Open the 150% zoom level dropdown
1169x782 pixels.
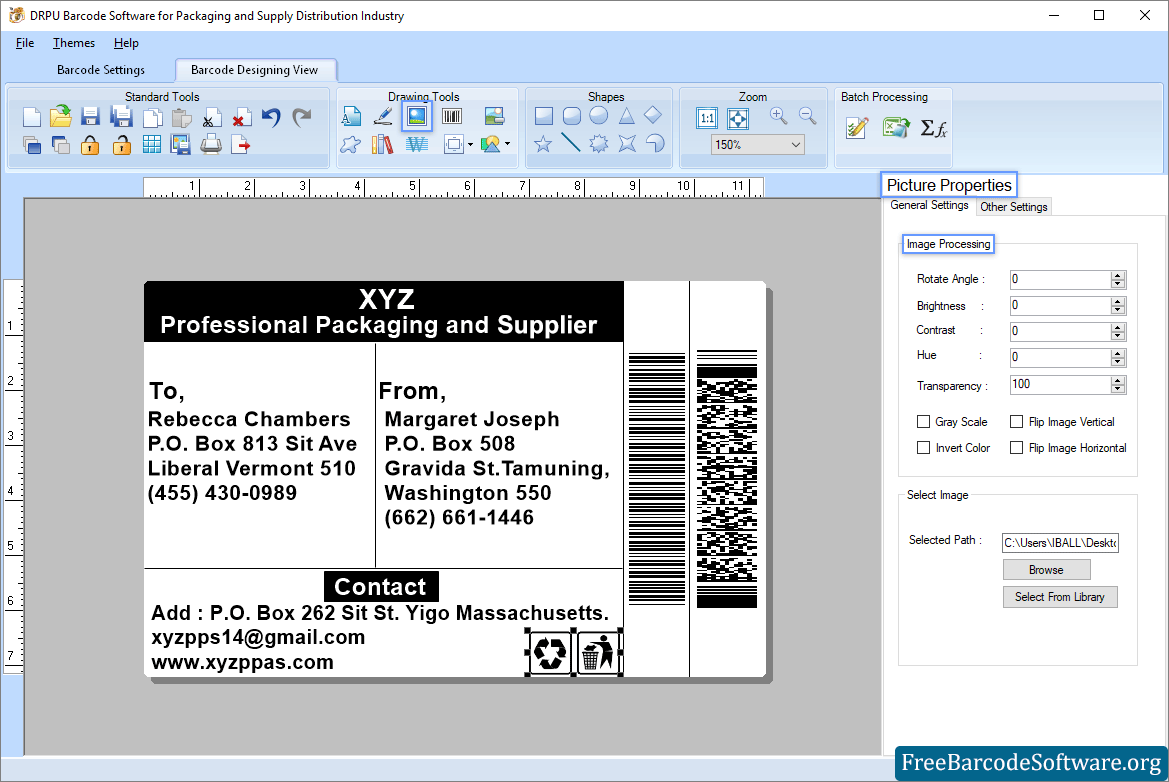click(x=795, y=145)
